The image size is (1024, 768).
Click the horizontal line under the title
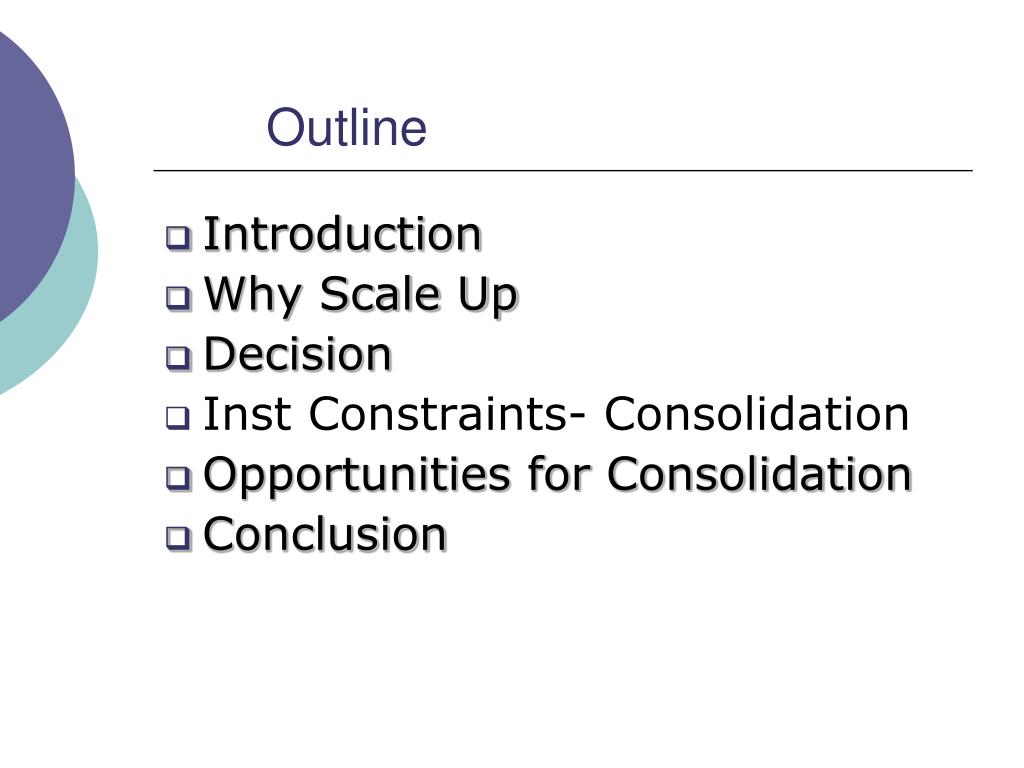tap(563, 170)
